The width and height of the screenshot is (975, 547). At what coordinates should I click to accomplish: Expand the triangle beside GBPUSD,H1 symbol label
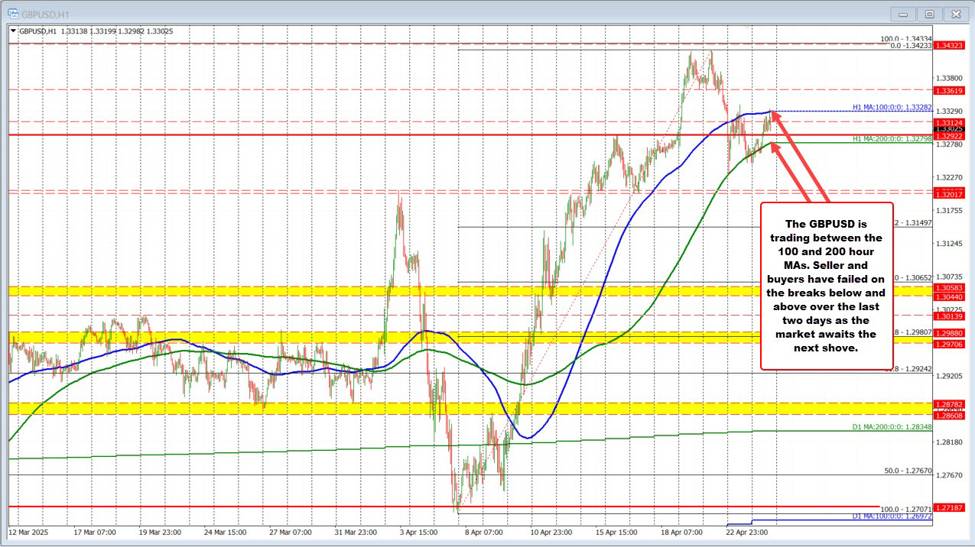coord(12,31)
